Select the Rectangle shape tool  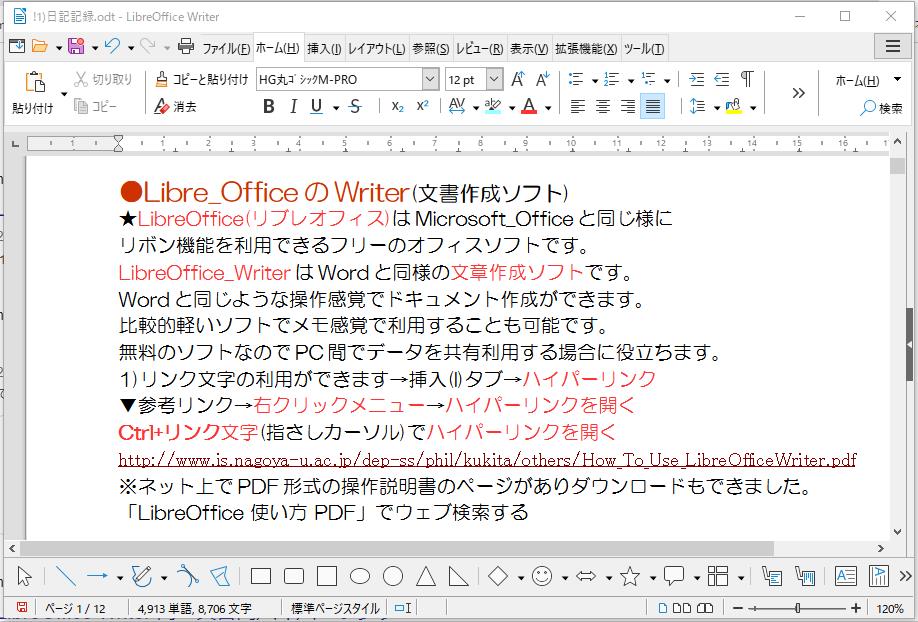[x=261, y=576]
